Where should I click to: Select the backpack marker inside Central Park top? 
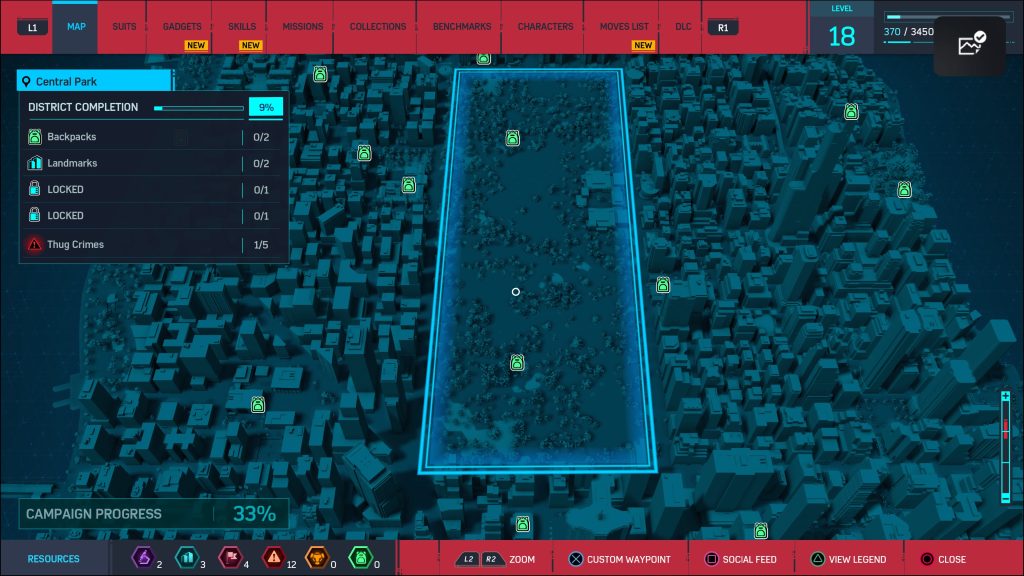pos(513,138)
